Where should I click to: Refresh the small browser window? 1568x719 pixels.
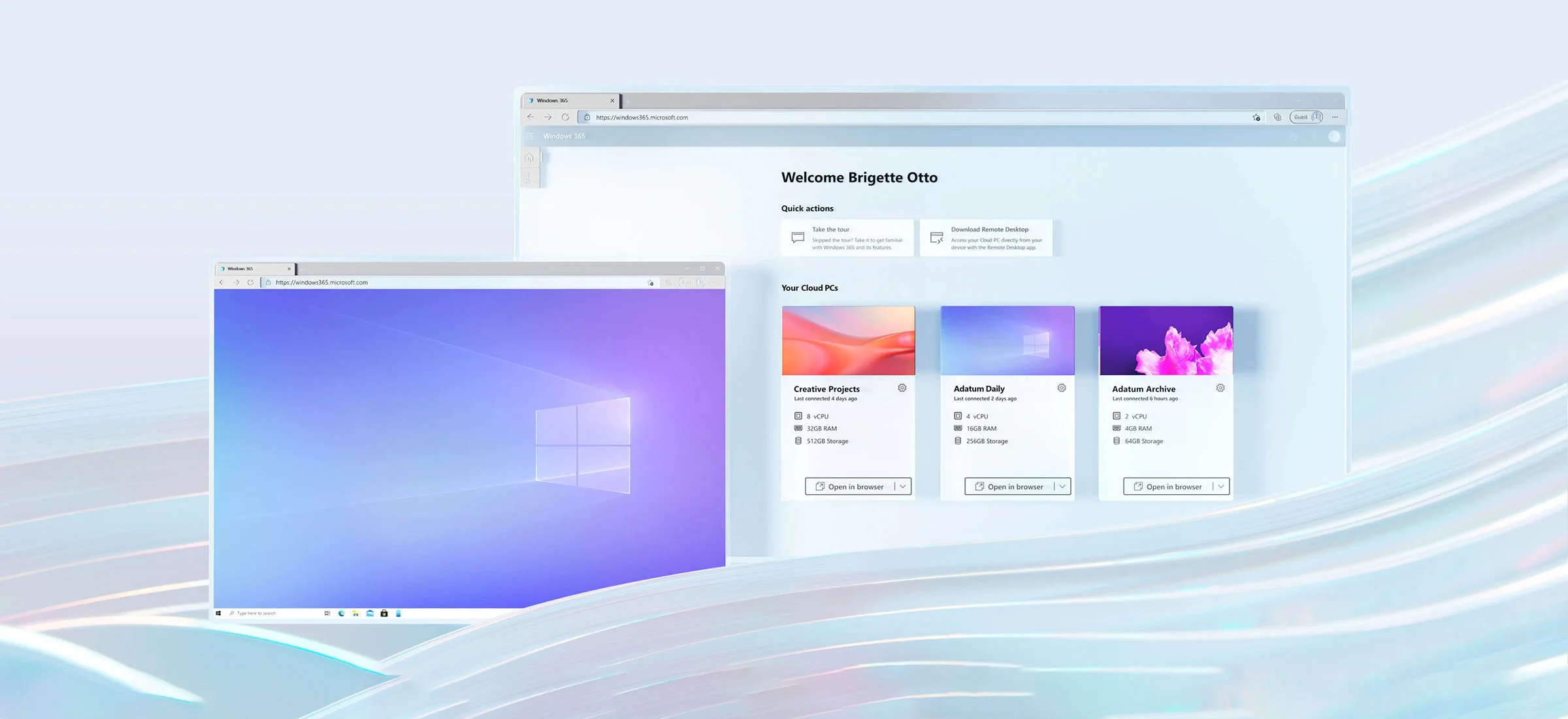click(x=250, y=282)
